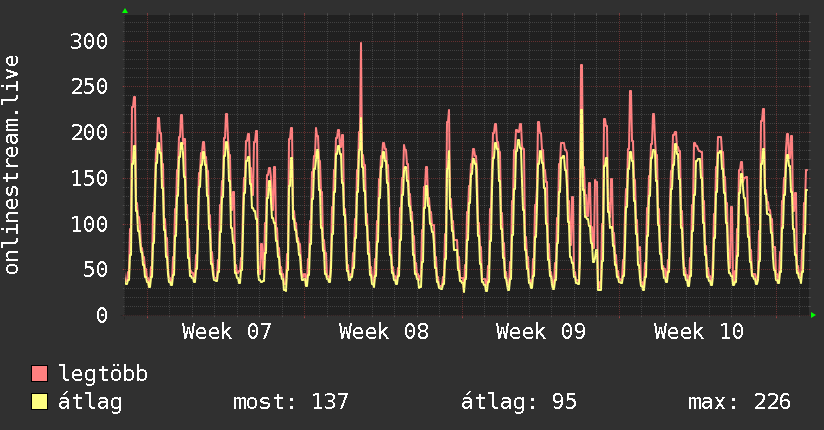Click the 300 y-axis value
The width and height of the screenshot is (824, 430).
pos(88,41)
